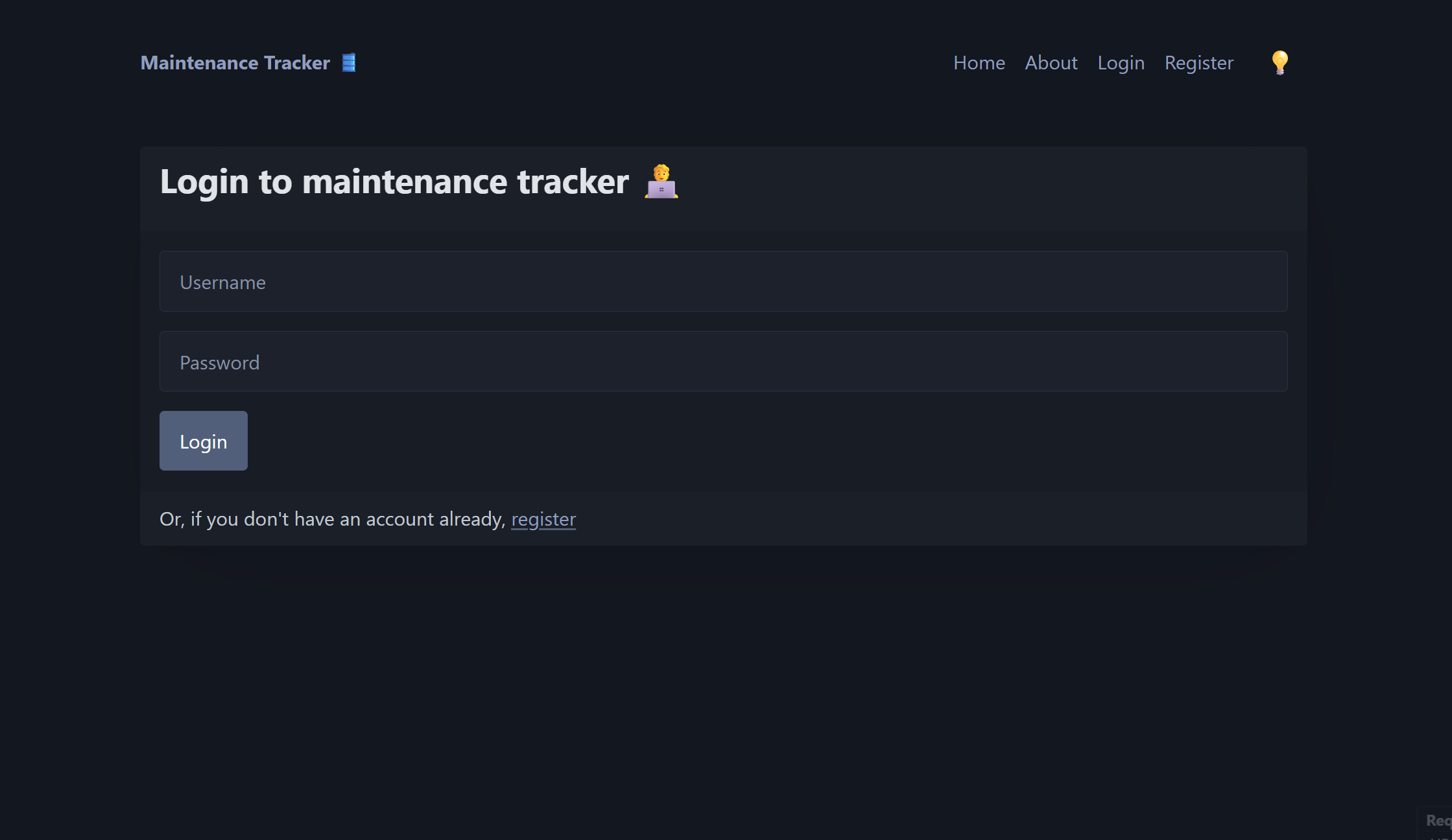
Task: Follow the underlined register link
Action: point(543,519)
